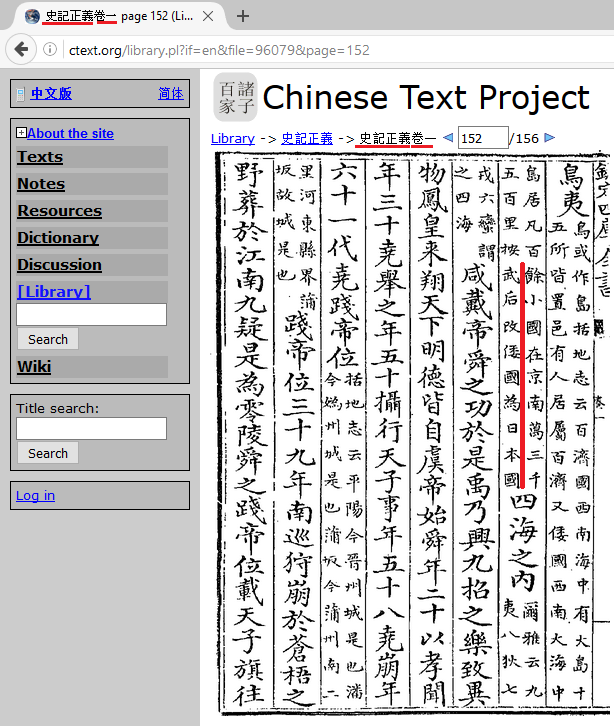Viewport: 614px width, 726px height.
Task: Switch to 简体 simplified Chinese
Action: 170,94
